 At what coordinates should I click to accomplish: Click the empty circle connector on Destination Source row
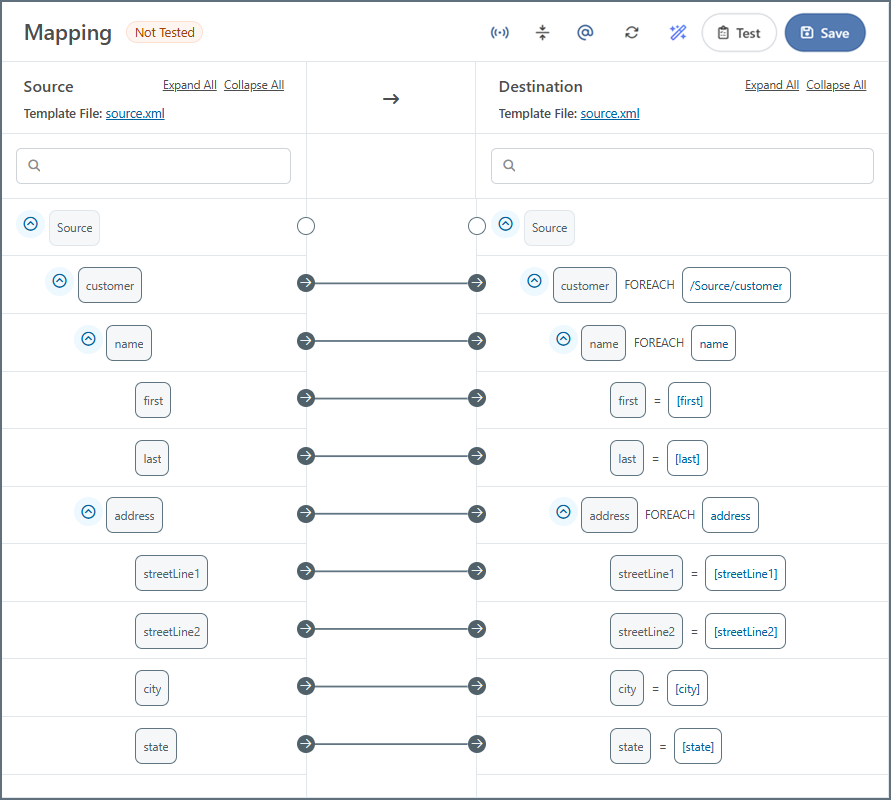click(x=477, y=226)
